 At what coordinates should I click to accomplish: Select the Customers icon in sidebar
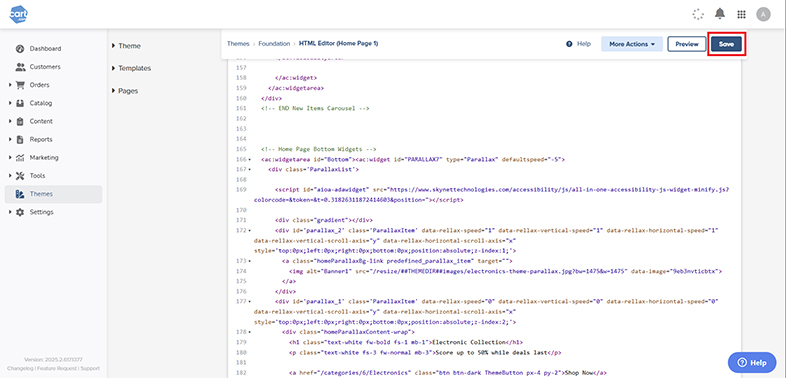20,67
